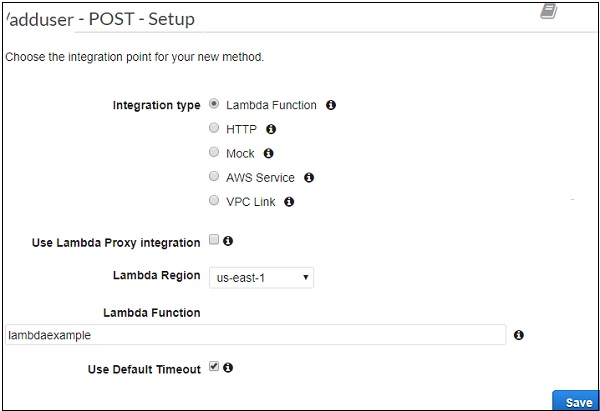
Task: Click the /adduser - POST - Setup heading
Action: [x=100, y=19]
